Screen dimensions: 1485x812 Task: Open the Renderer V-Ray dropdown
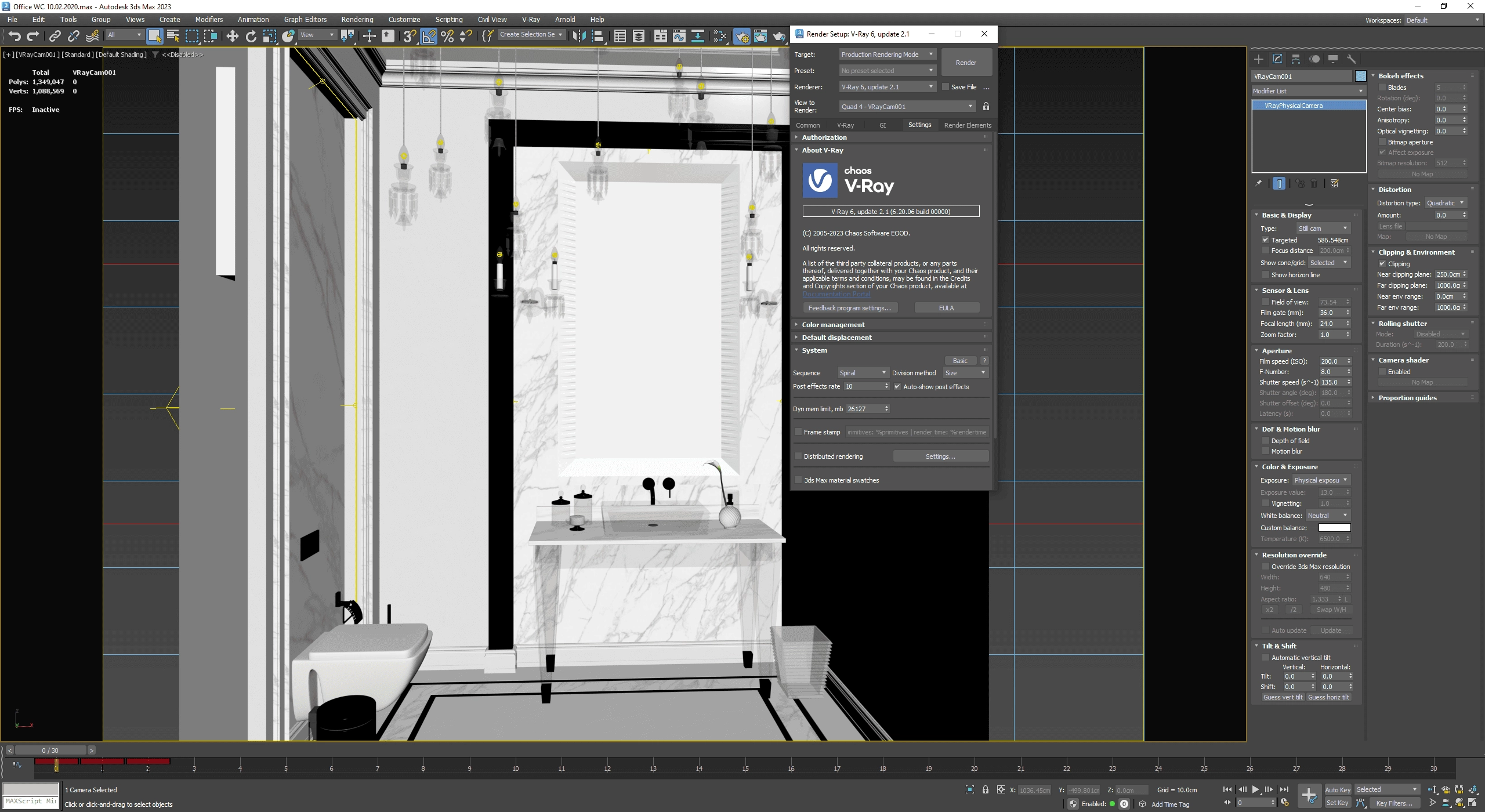888,87
